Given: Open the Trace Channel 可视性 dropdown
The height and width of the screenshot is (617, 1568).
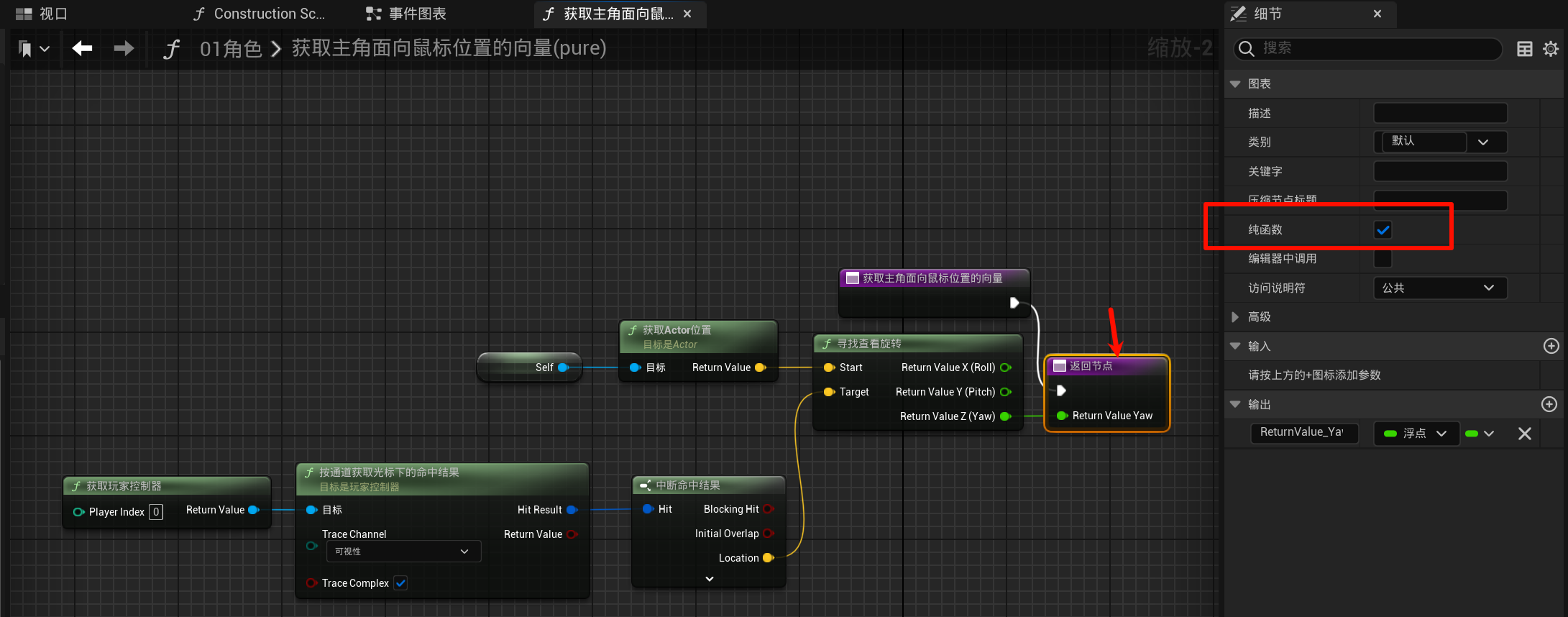Looking at the screenshot, I should 403,552.
